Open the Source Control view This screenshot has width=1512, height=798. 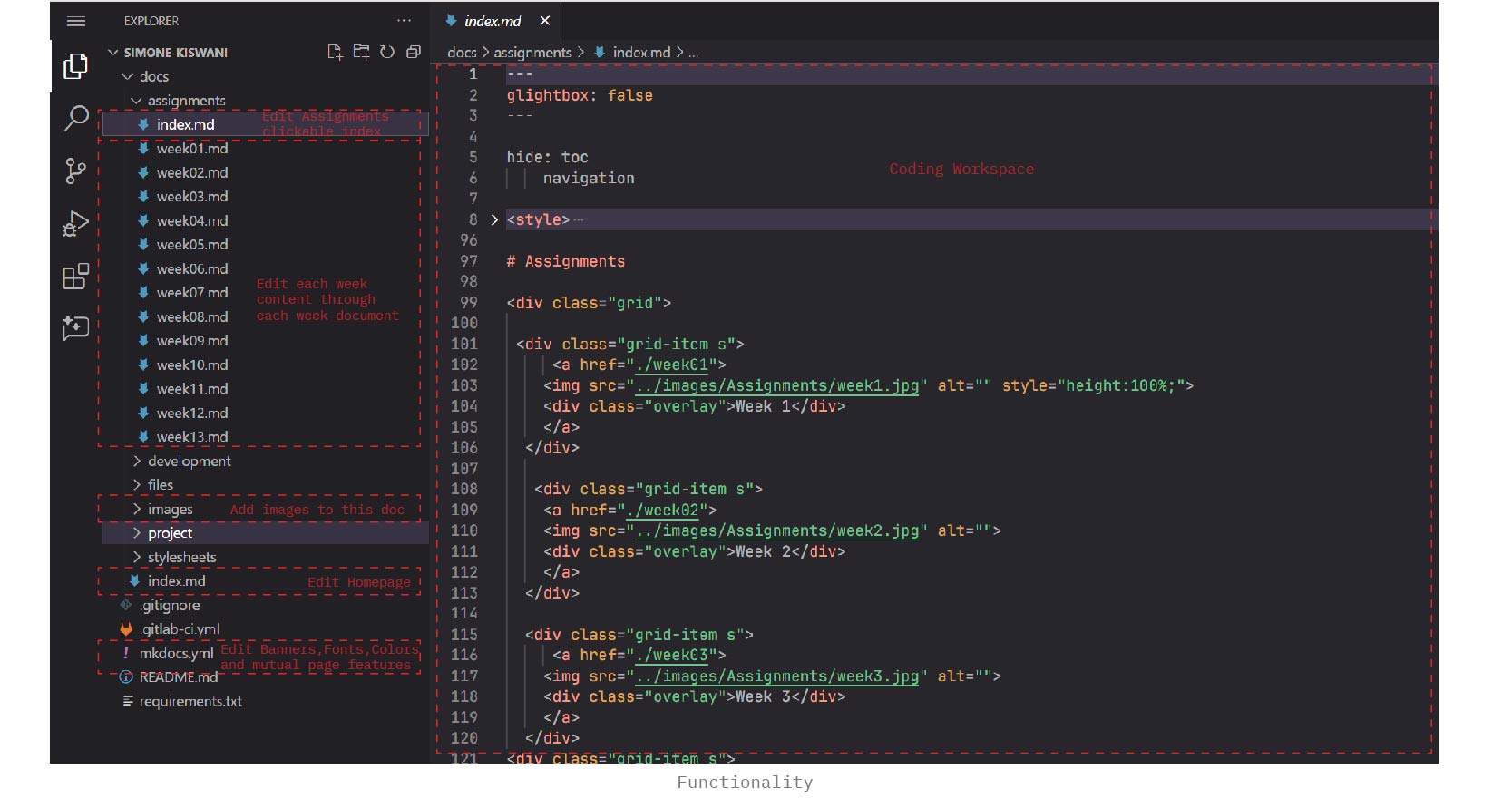76,170
